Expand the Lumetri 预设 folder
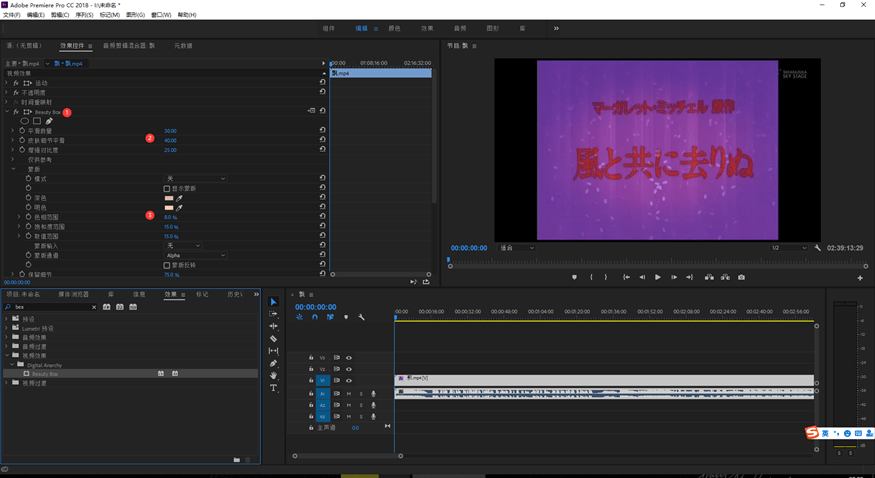This screenshot has height=478, width=875. [7, 328]
